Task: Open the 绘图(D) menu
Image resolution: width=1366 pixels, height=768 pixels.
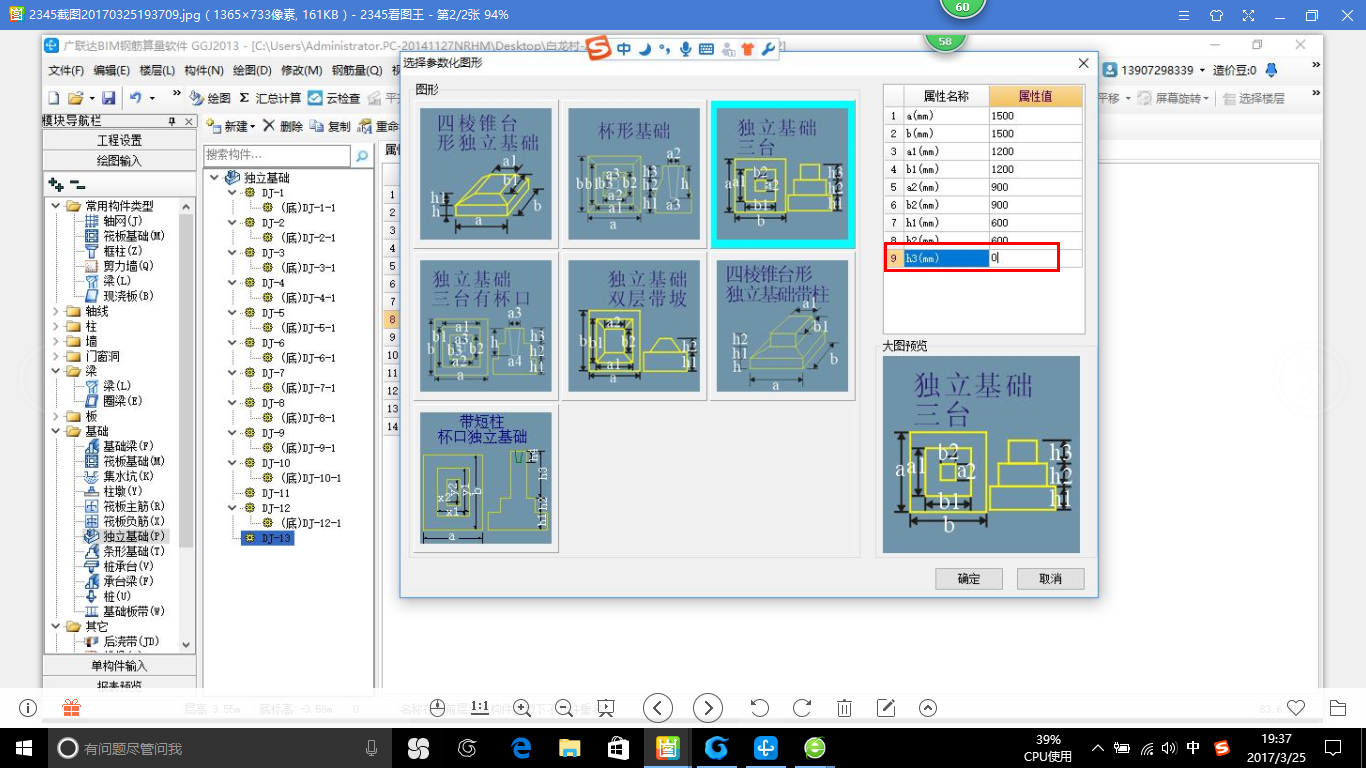Action: 252,70
